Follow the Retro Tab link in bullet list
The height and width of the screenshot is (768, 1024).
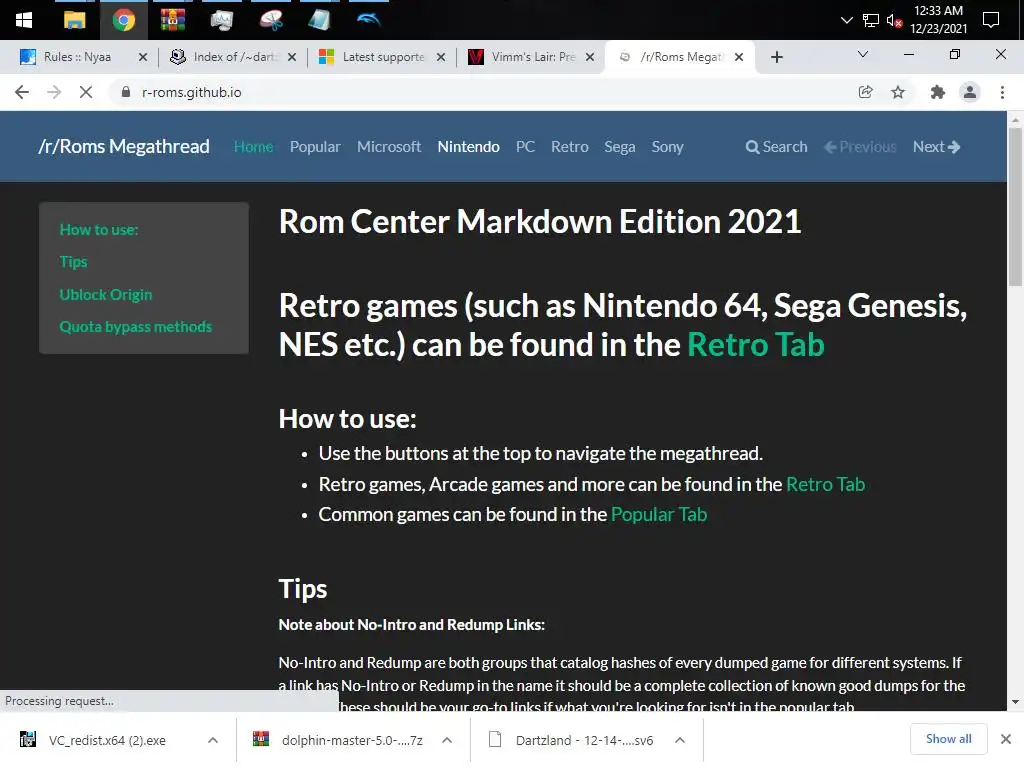(x=825, y=484)
